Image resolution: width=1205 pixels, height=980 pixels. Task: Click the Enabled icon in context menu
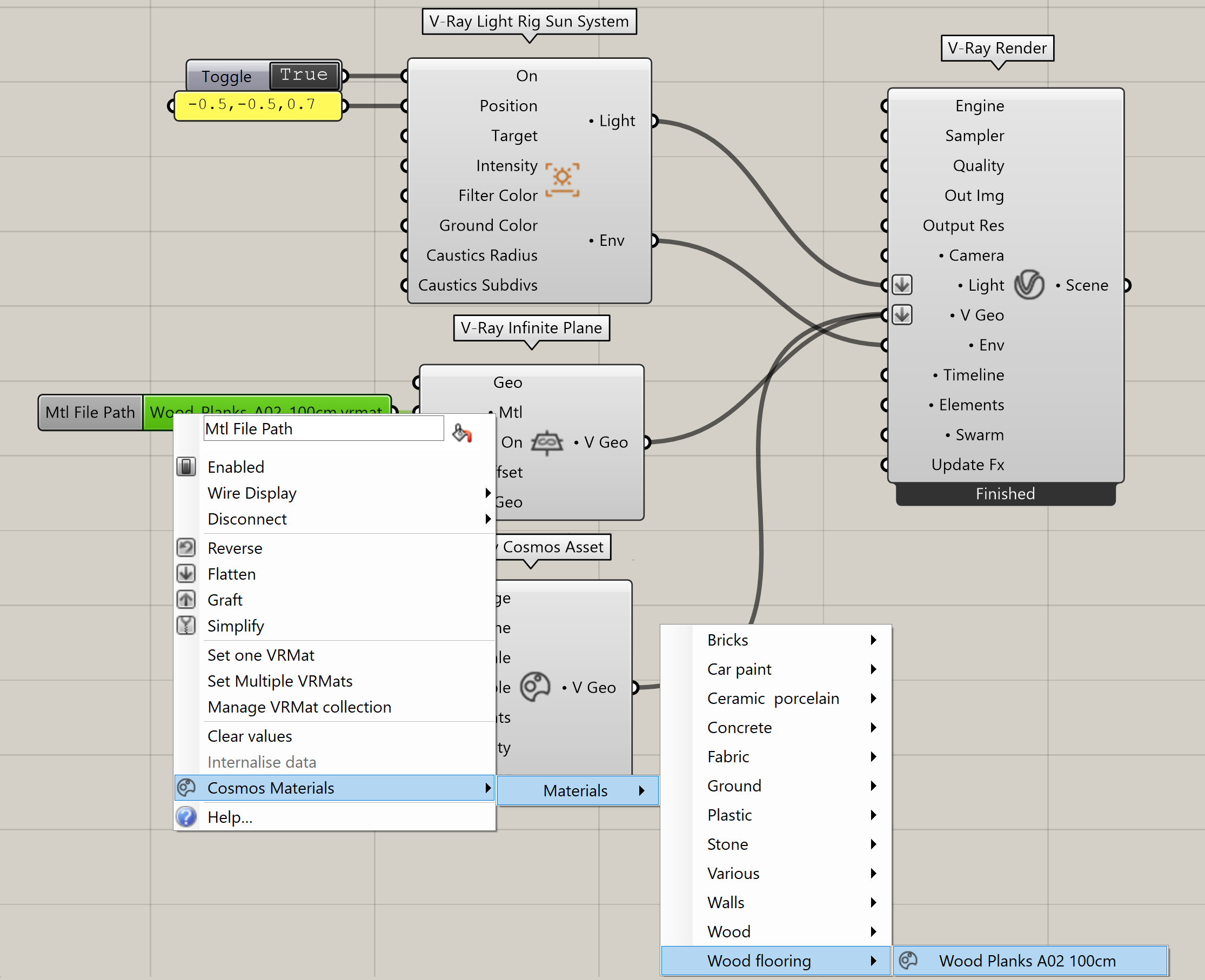(x=186, y=467)
